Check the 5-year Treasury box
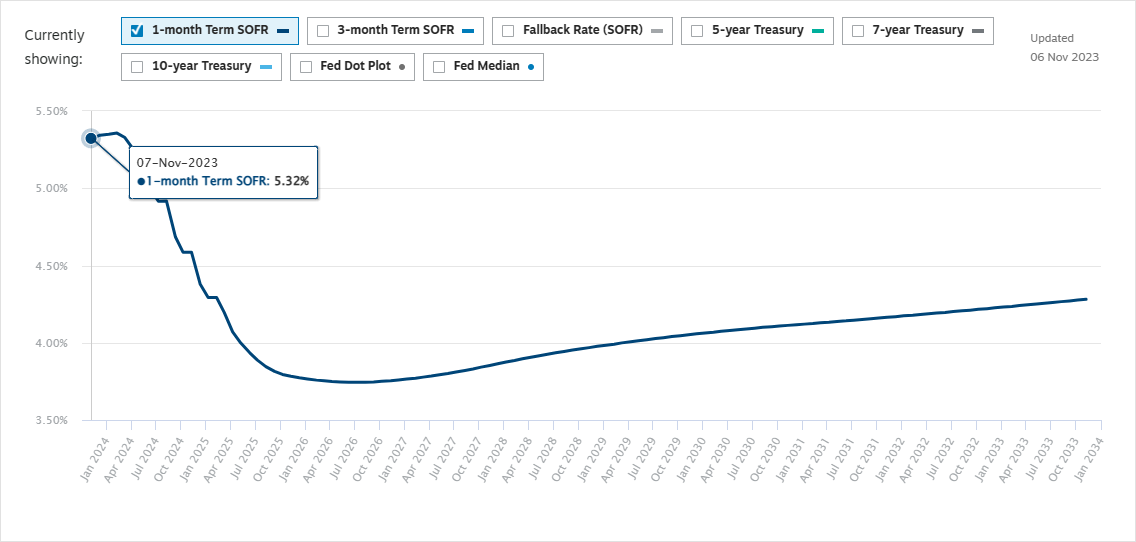This screenshot has width=1136, height=542. click(697, 30)
